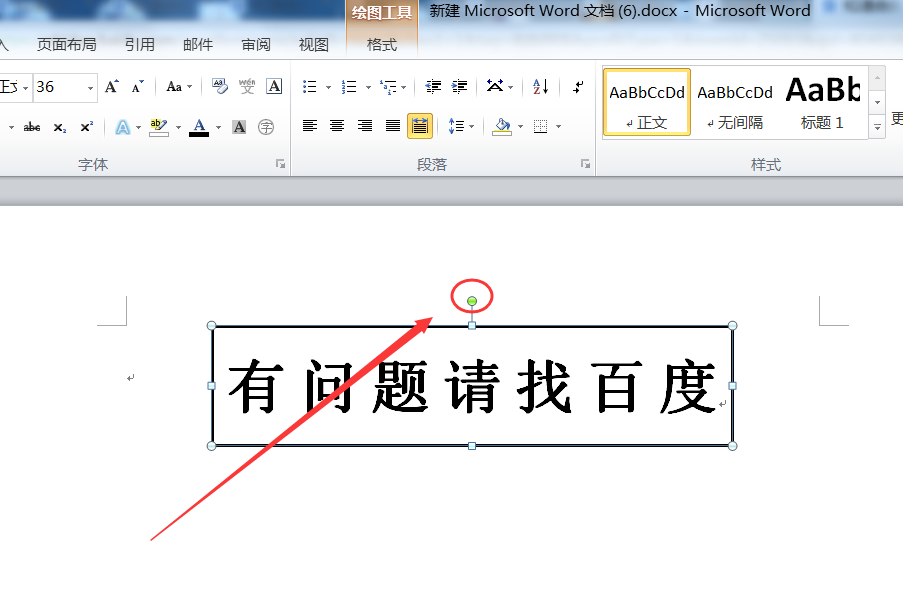Click the Phonetic Guide wén icon
Image resolution: width=903 pixels, height=601 pixels.
pyautogui.click(x=247, y=86)
